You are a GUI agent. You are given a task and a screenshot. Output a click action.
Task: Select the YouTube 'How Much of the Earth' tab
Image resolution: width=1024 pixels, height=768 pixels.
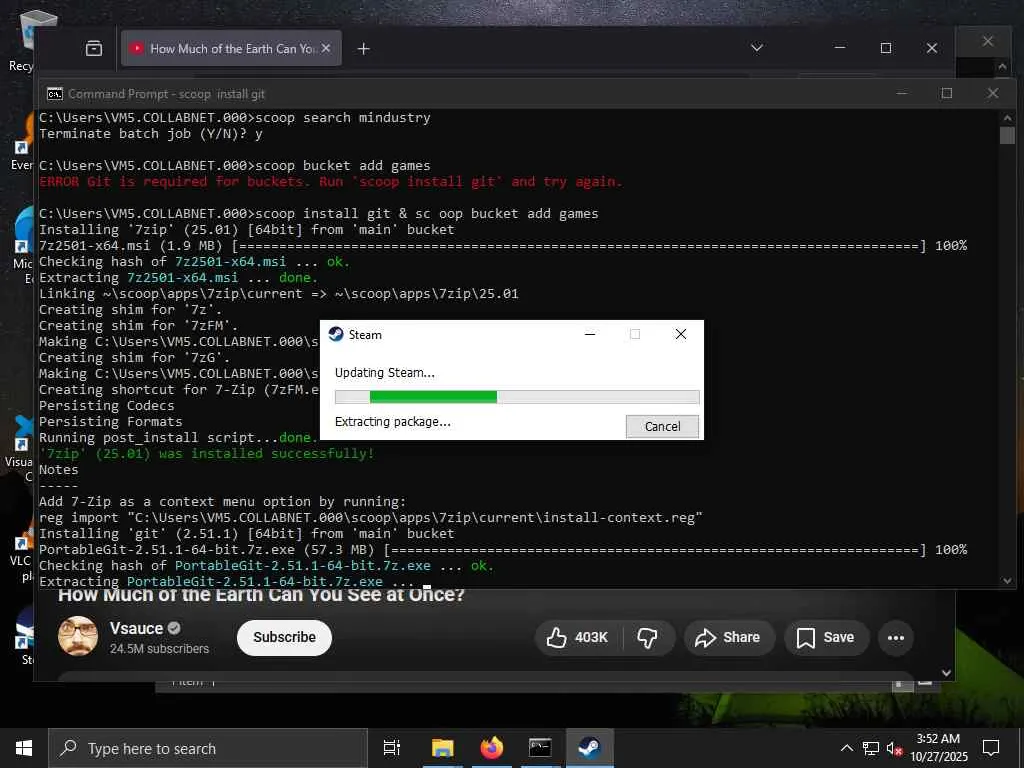coord(231,48)
